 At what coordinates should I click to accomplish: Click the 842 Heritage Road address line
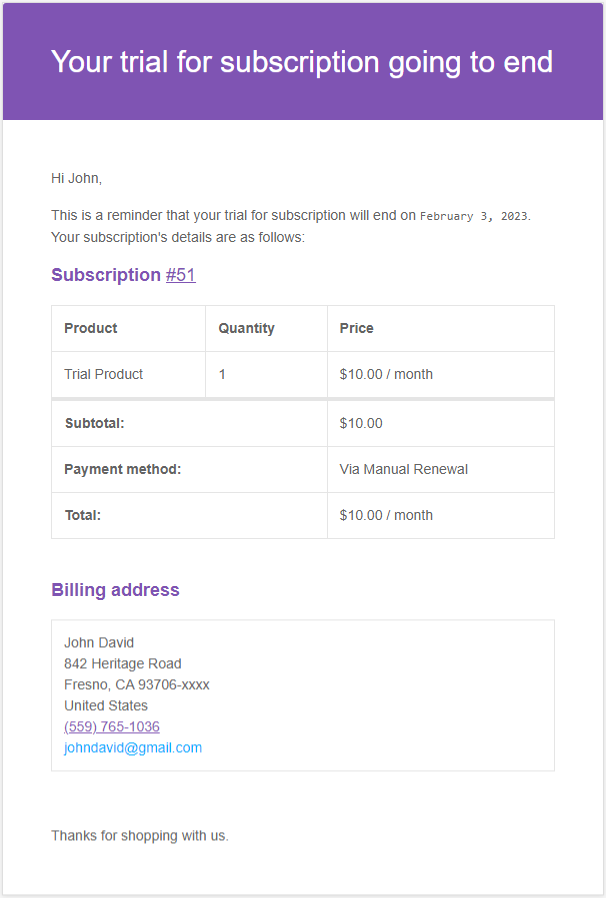[123, 664]
